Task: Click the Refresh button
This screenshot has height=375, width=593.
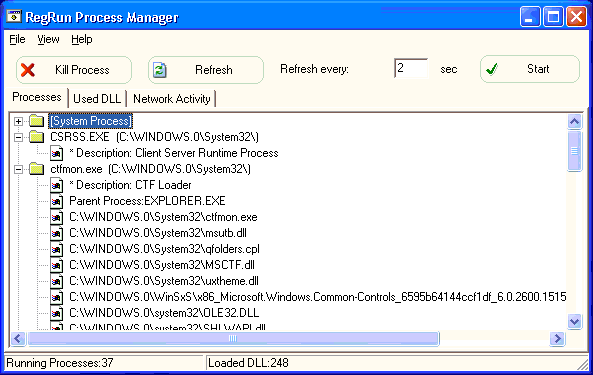Action: point(206,70)
